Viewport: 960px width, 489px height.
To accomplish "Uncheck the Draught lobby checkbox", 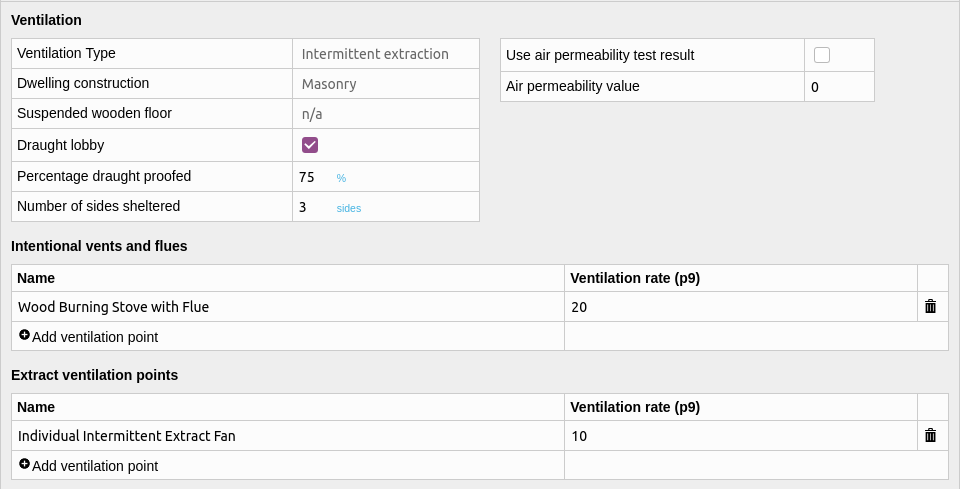I will click(310, 145).
